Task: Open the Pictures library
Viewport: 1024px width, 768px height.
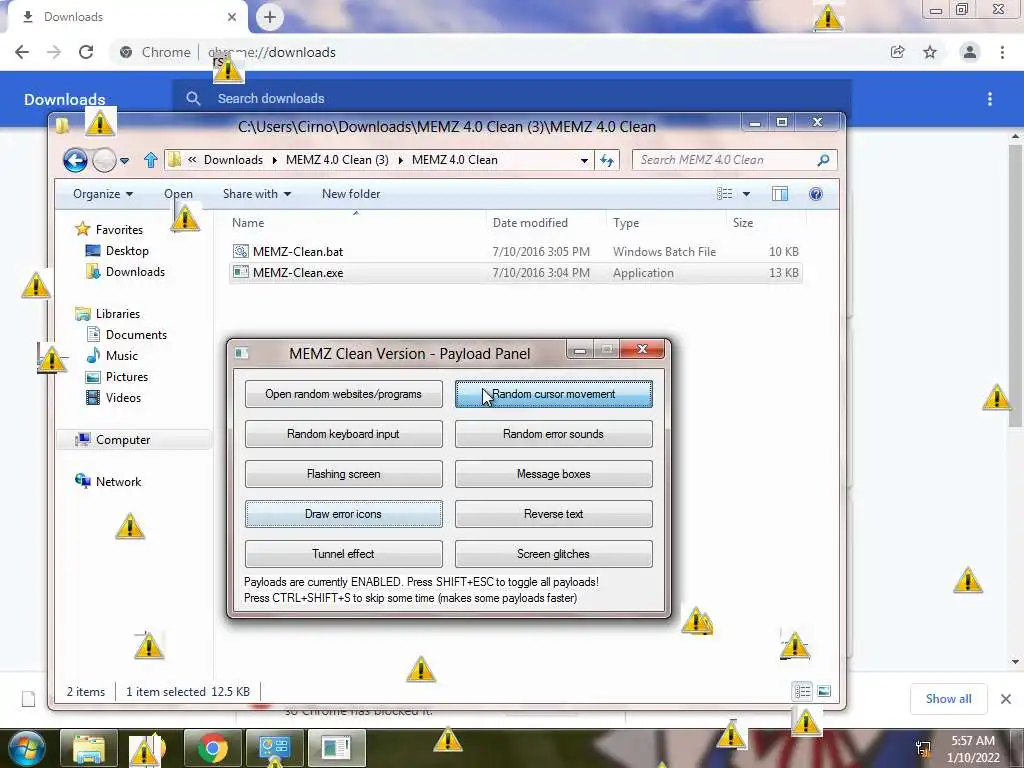Action: point(127,376)
